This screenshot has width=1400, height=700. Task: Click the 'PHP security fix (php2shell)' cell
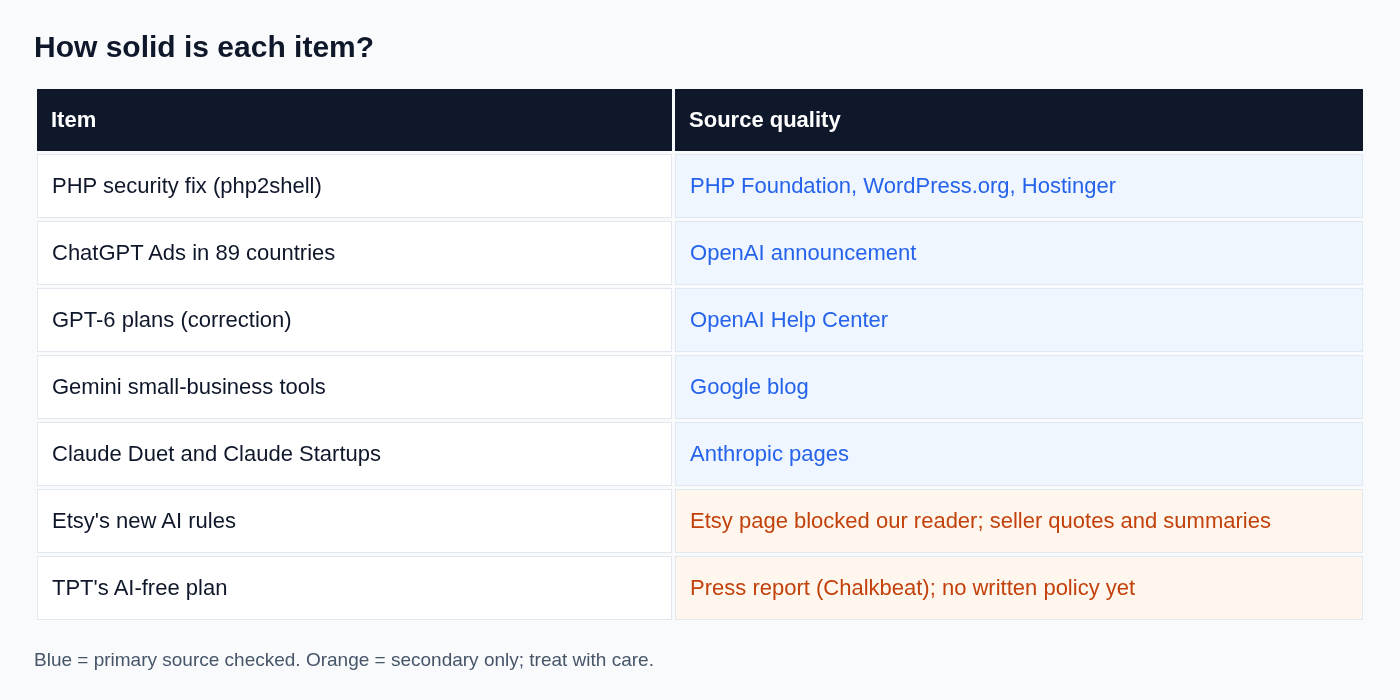pos(354,186)
